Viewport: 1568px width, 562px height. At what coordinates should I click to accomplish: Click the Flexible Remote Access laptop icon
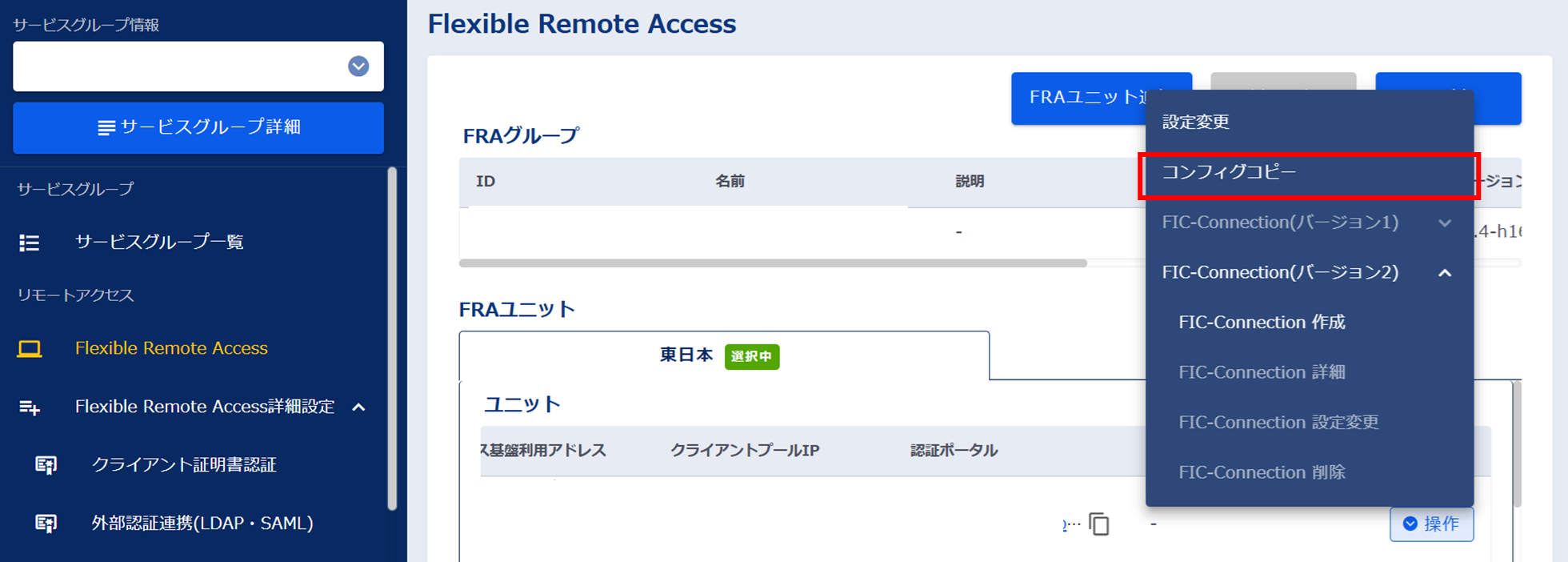[x=30, y=349]
